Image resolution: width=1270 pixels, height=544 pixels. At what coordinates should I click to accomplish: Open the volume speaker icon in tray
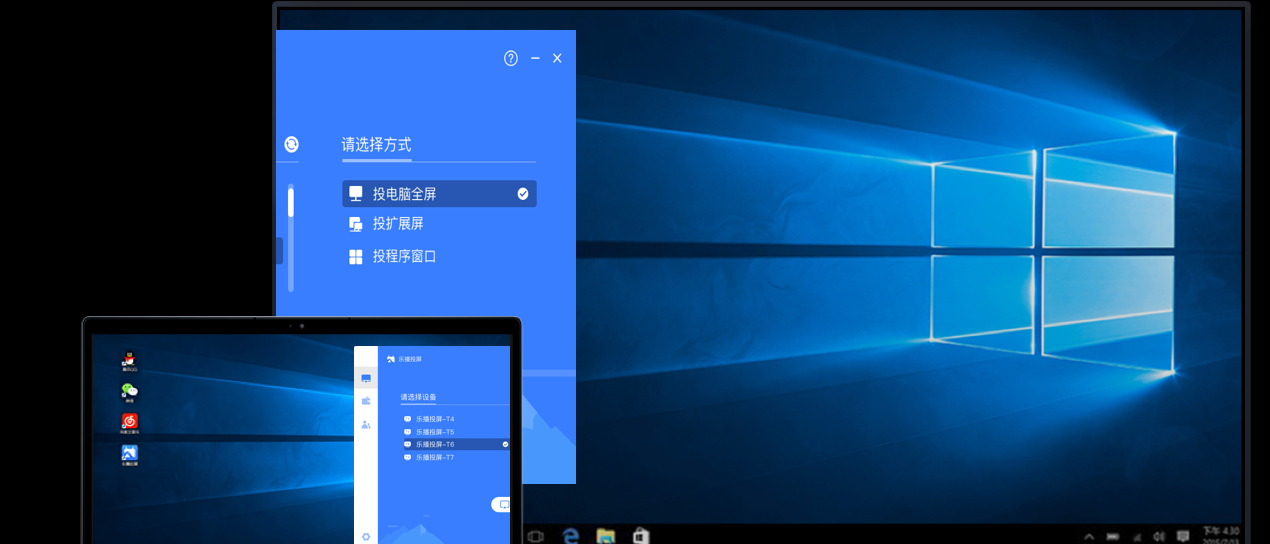1159,538
